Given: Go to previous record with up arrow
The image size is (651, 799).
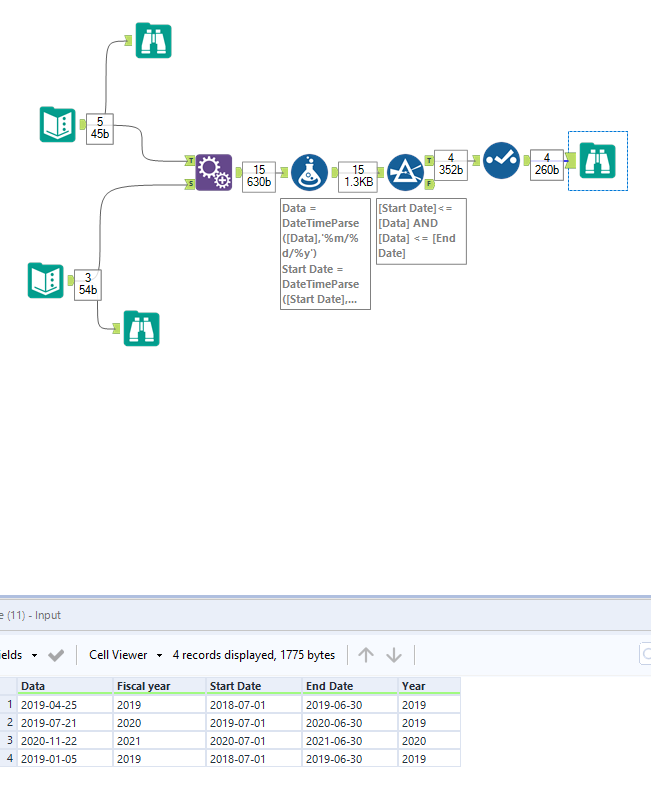Looking at the screenshot, I should 366,655.
